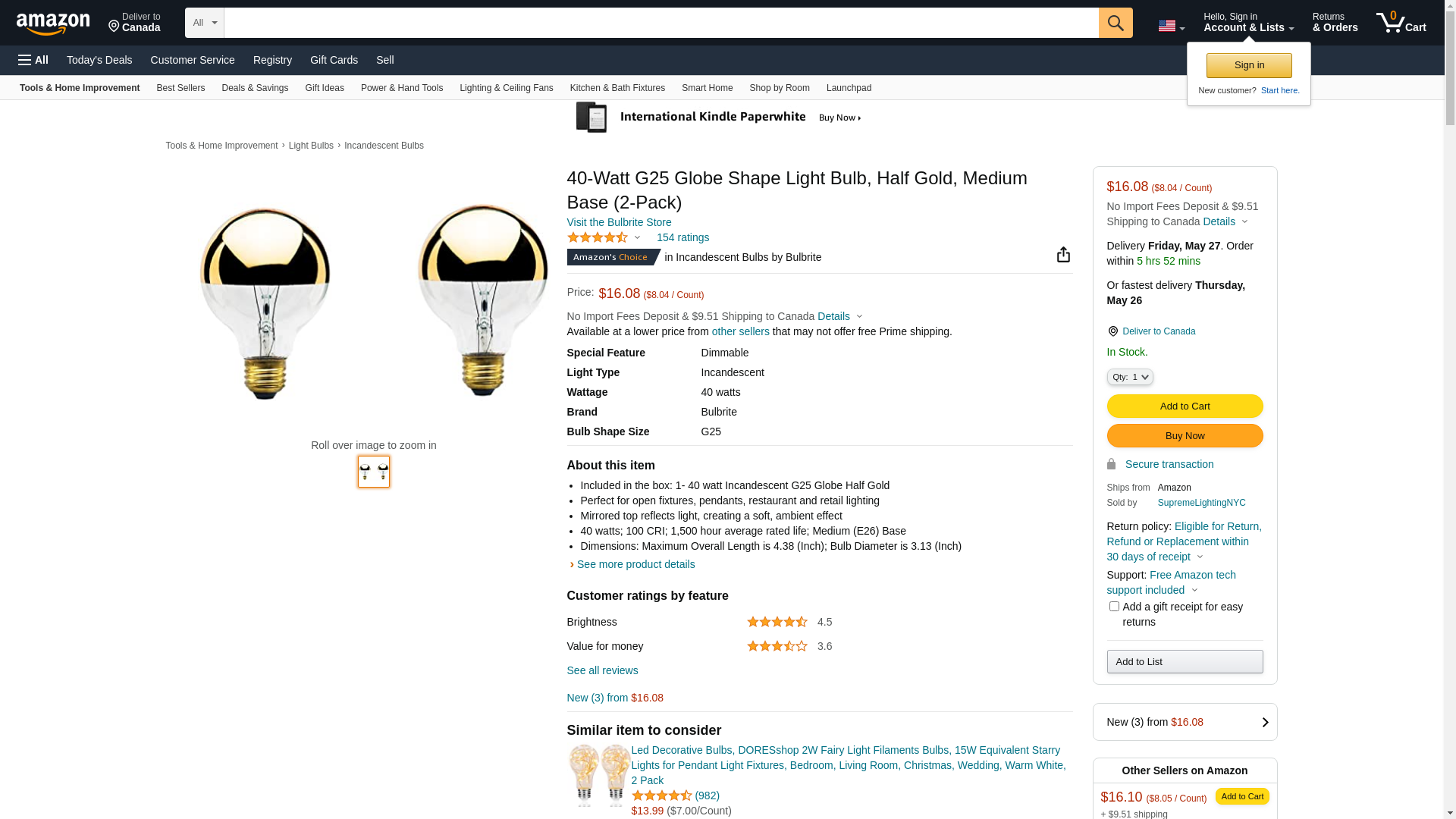Open Lighting & Ceiling Fans tab

[507, 88]
